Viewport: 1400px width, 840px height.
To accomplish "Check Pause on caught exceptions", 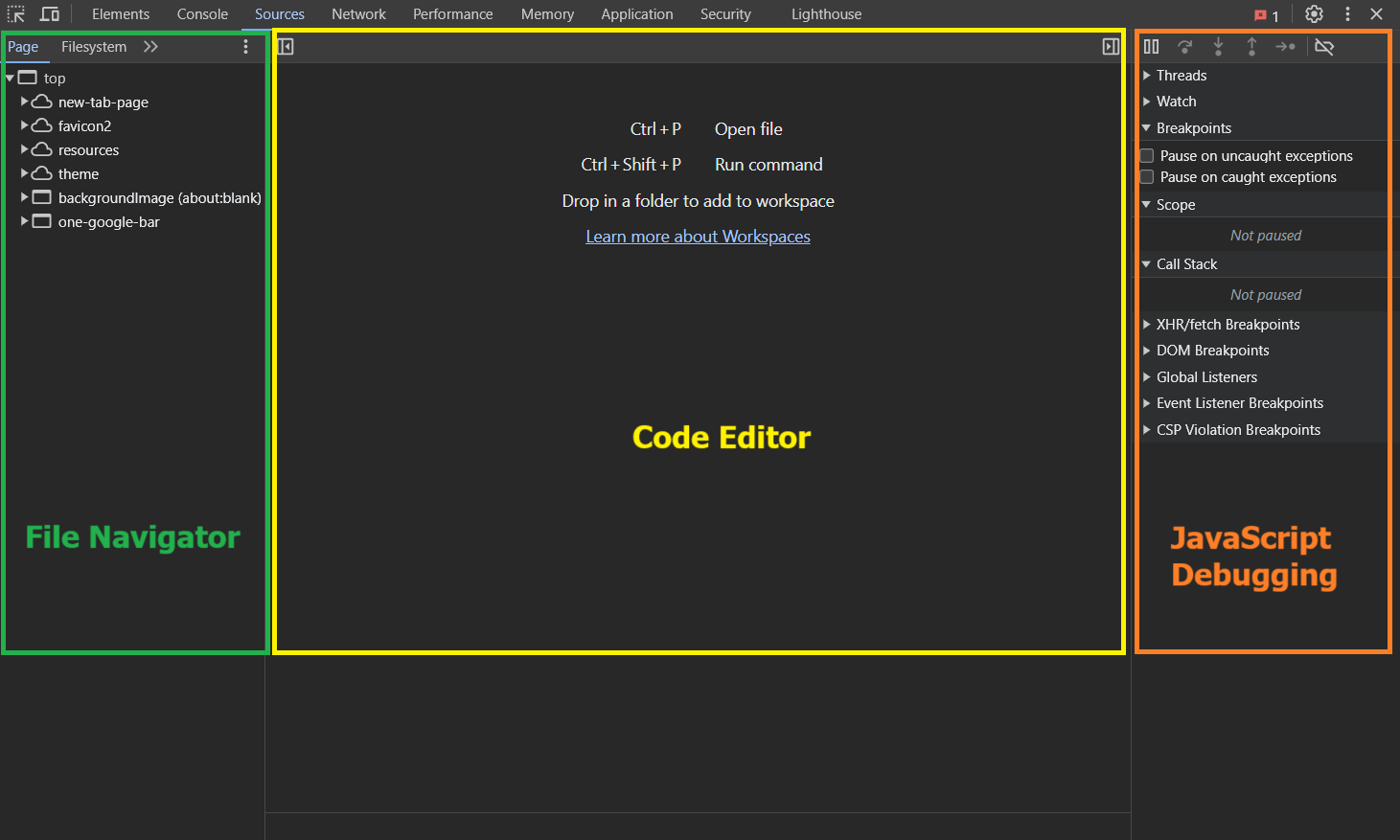I will pos(1147,177).
